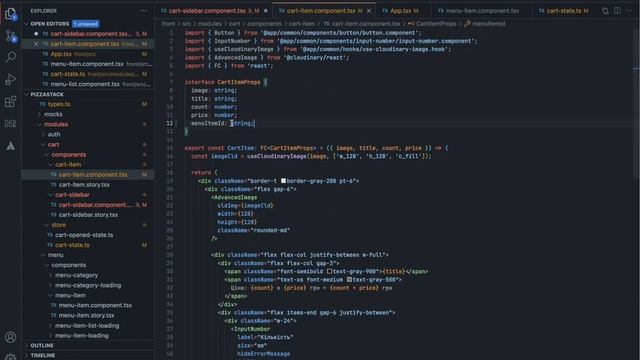Open the Source Control view
640x360 pixels.
click(x=11, y=36)
